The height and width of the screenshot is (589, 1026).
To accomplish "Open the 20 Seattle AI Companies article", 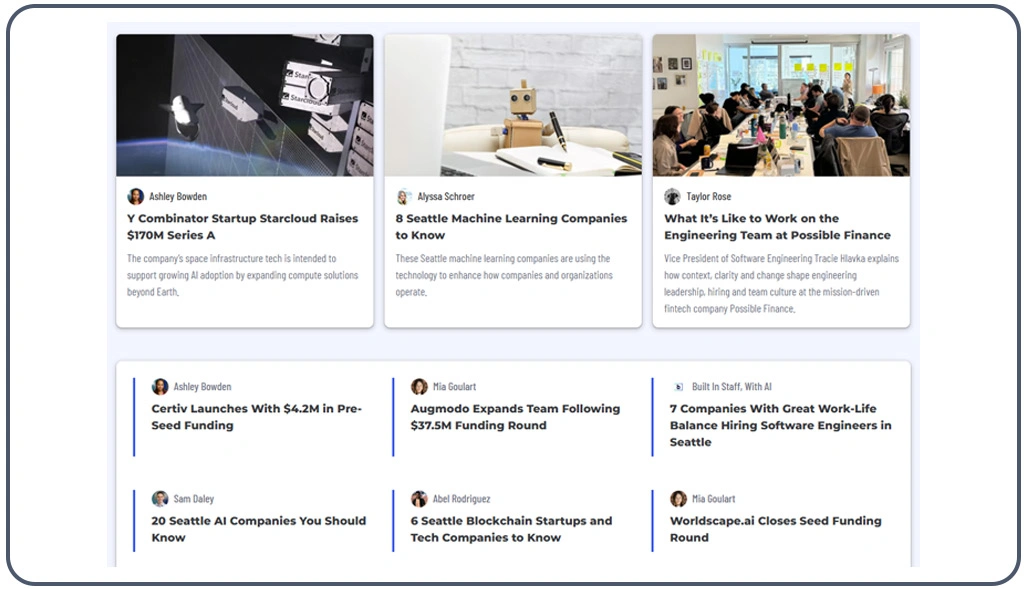I will [258, 529].
